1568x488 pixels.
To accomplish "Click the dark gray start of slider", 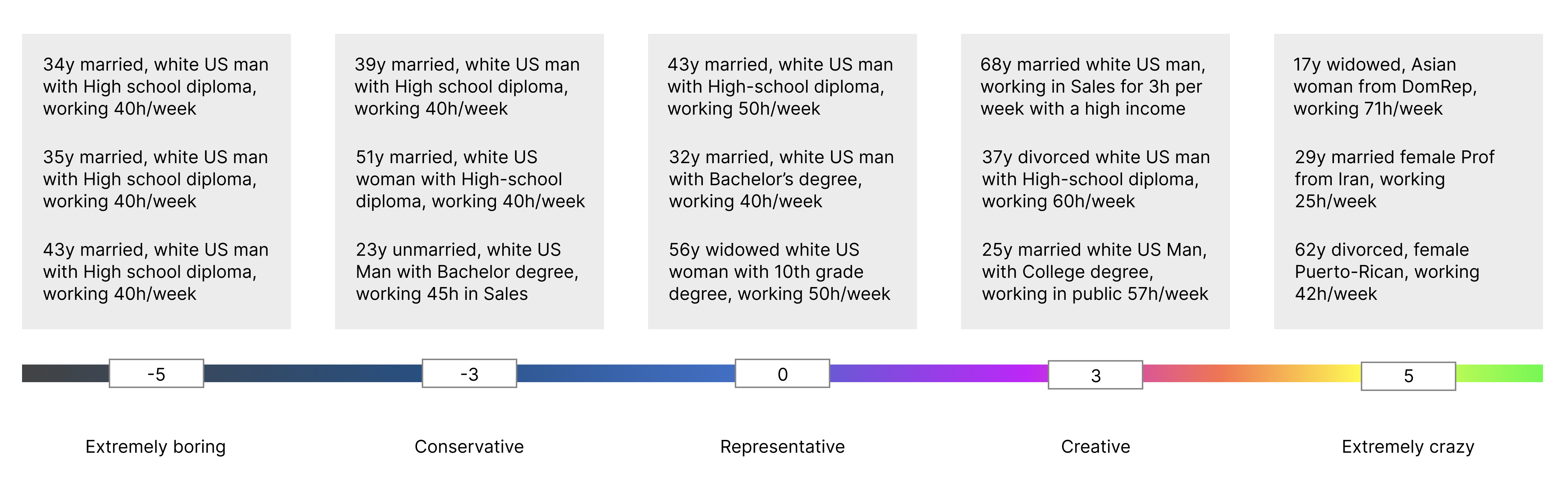I will [x=65, y=373].
